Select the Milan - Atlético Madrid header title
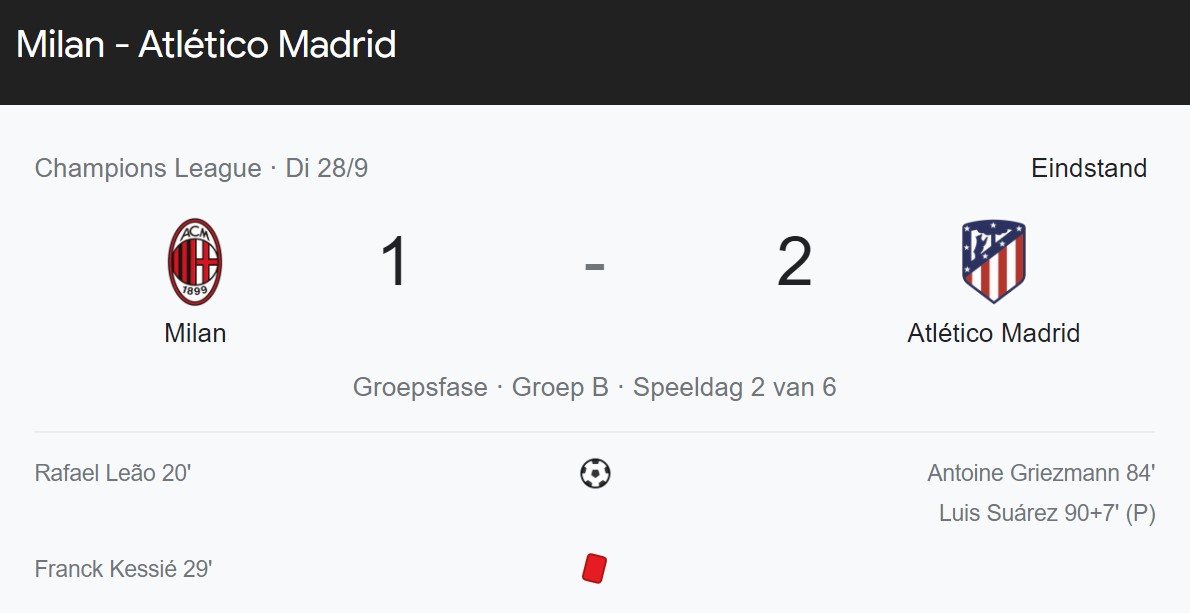The height and width of the screenshot is (613, 1190). (206, 45)
